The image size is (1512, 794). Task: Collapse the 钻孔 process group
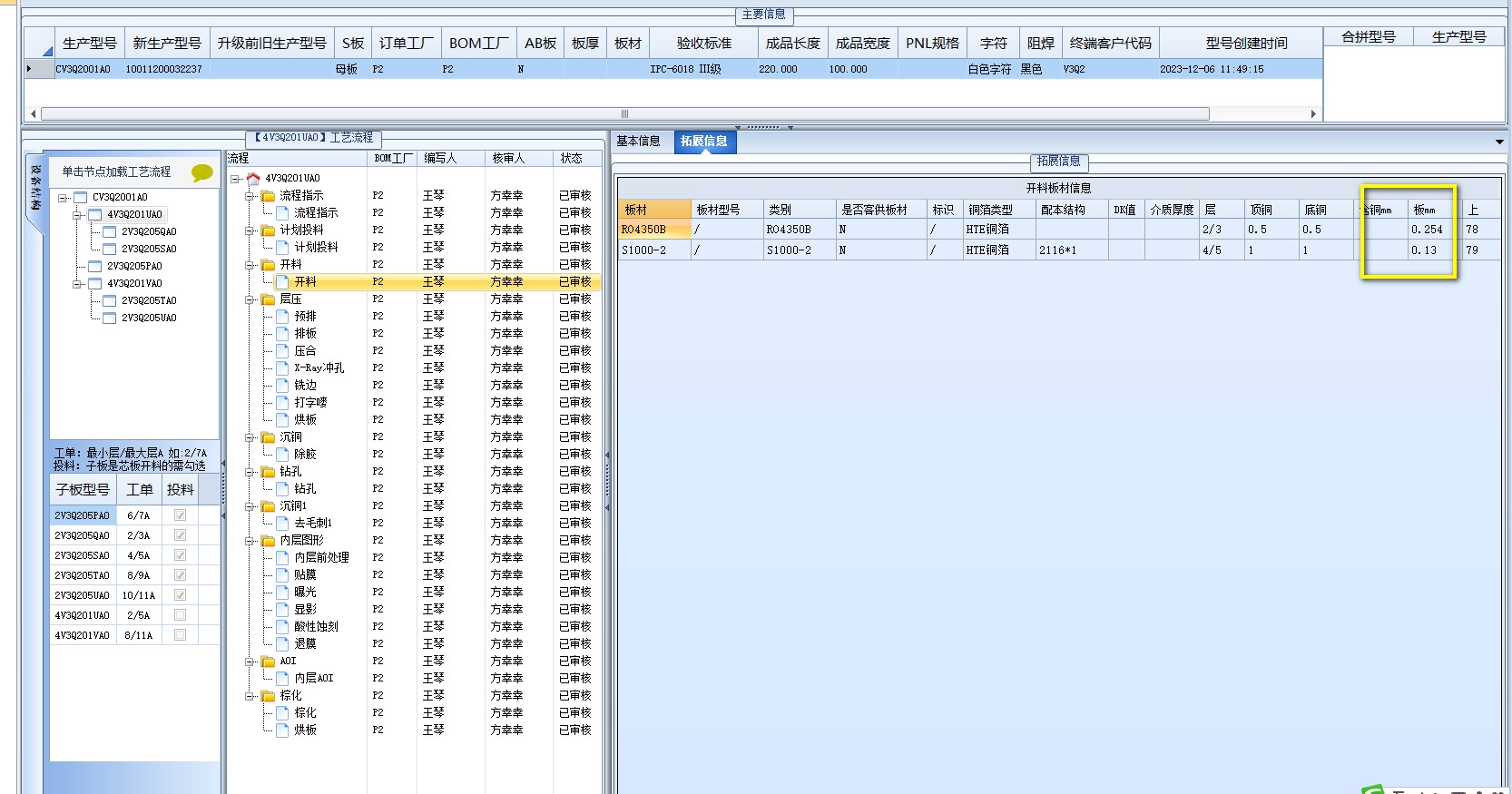[x=250, y=472]
